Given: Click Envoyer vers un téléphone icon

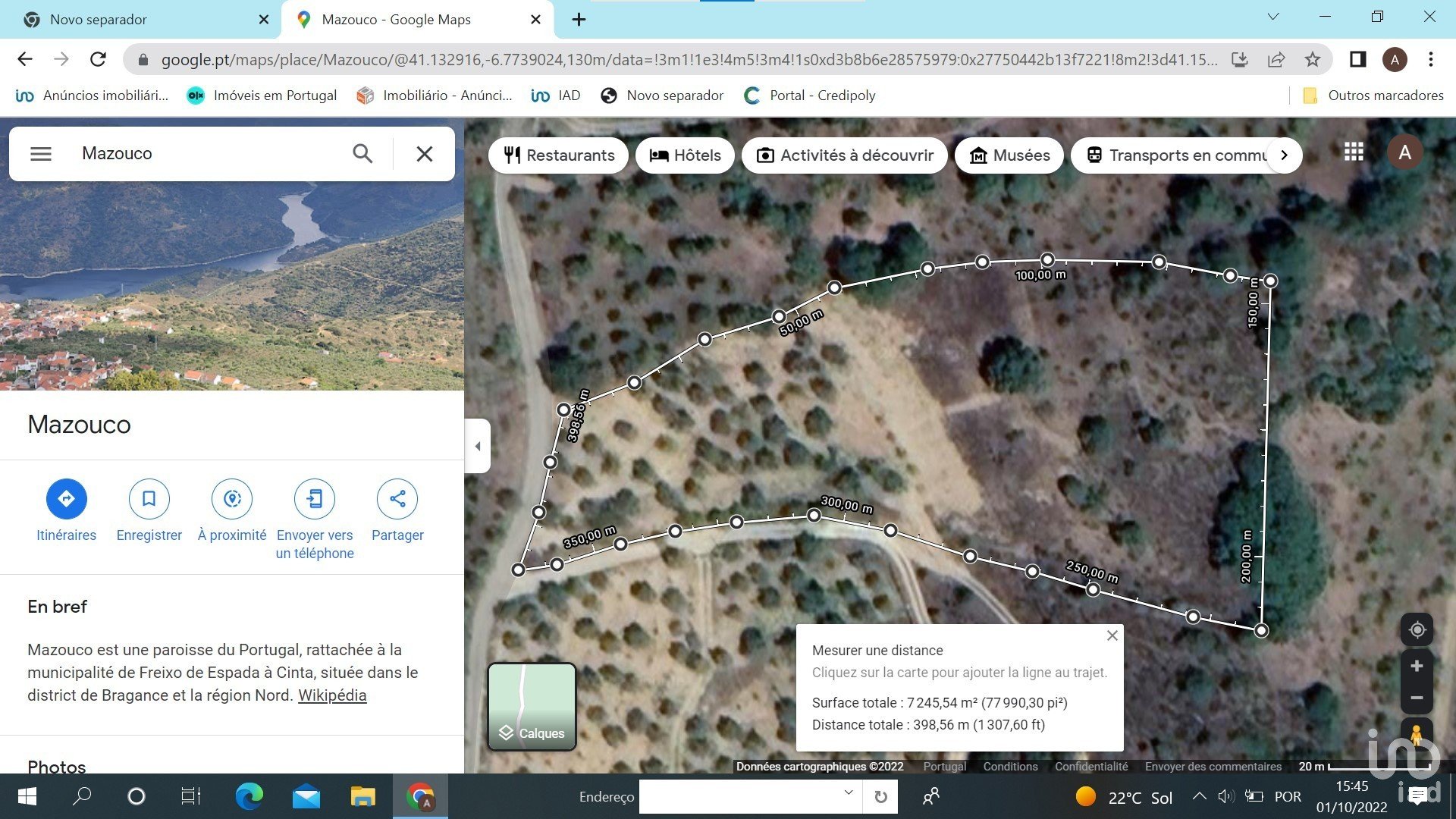Looking at the screenshot, I should [x=315, y=499].
